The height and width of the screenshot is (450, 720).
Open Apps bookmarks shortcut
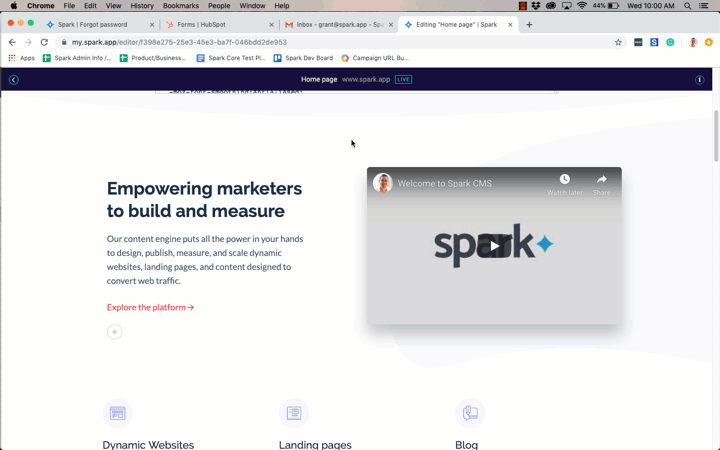coord(22,58)
